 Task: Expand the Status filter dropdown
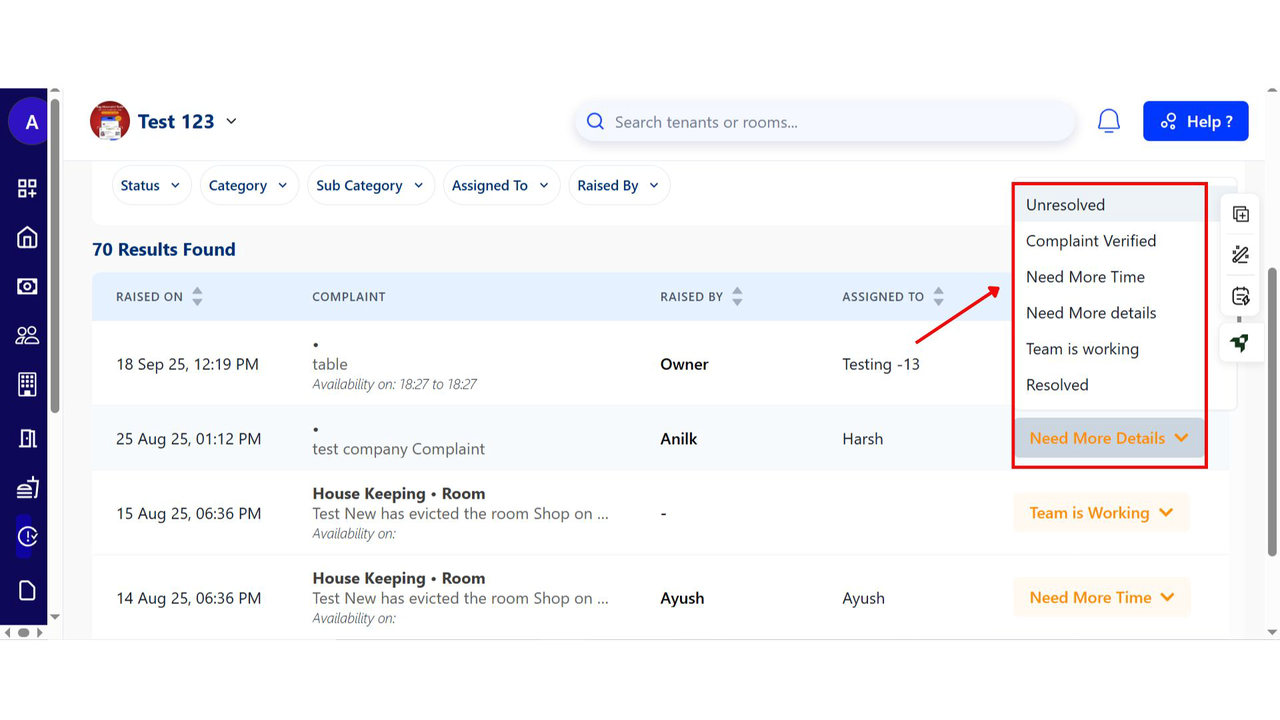pyautogui.click(x=151, y=185)
